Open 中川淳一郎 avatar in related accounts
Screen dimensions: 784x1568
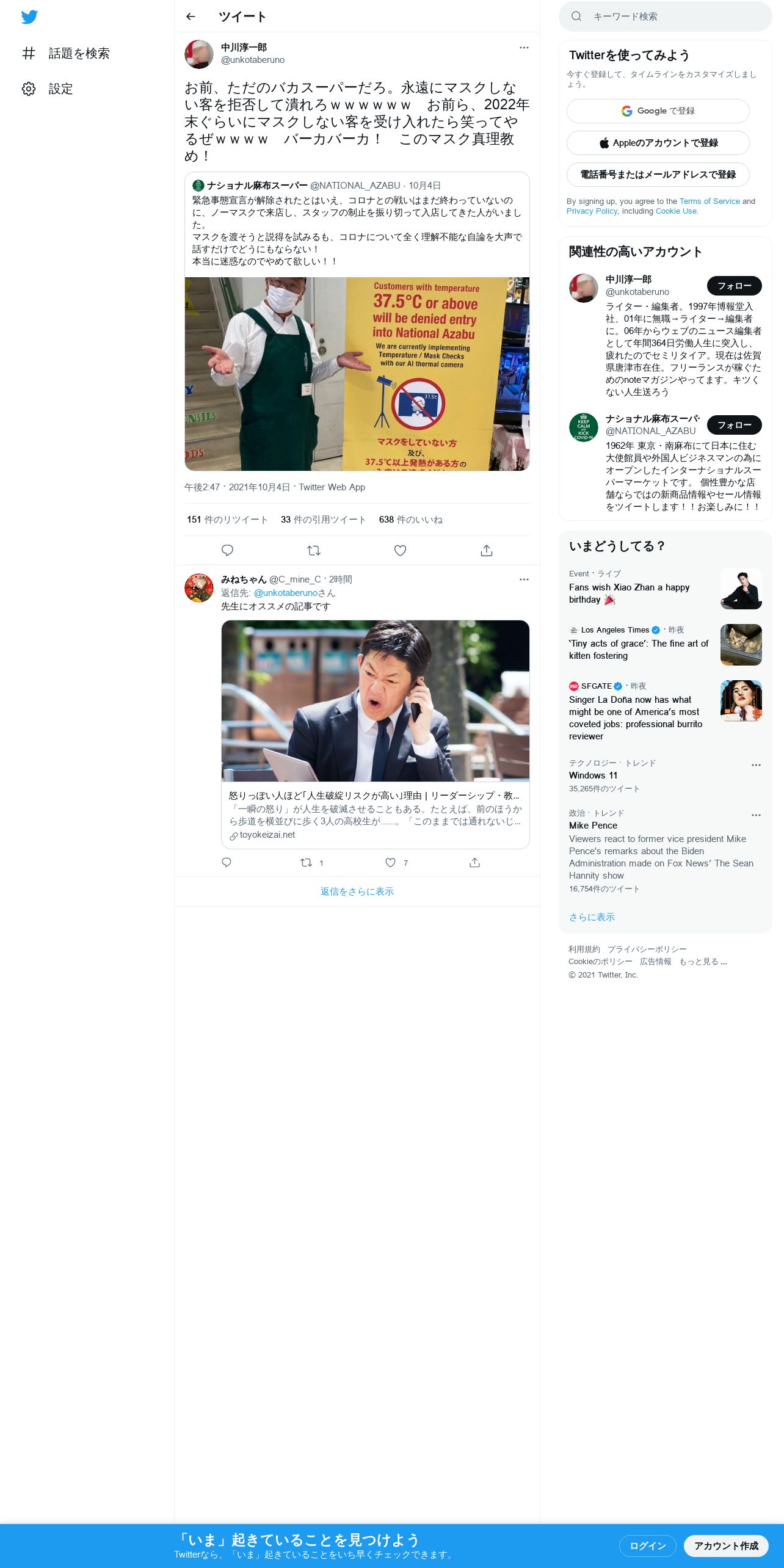[x=584, y=288]
